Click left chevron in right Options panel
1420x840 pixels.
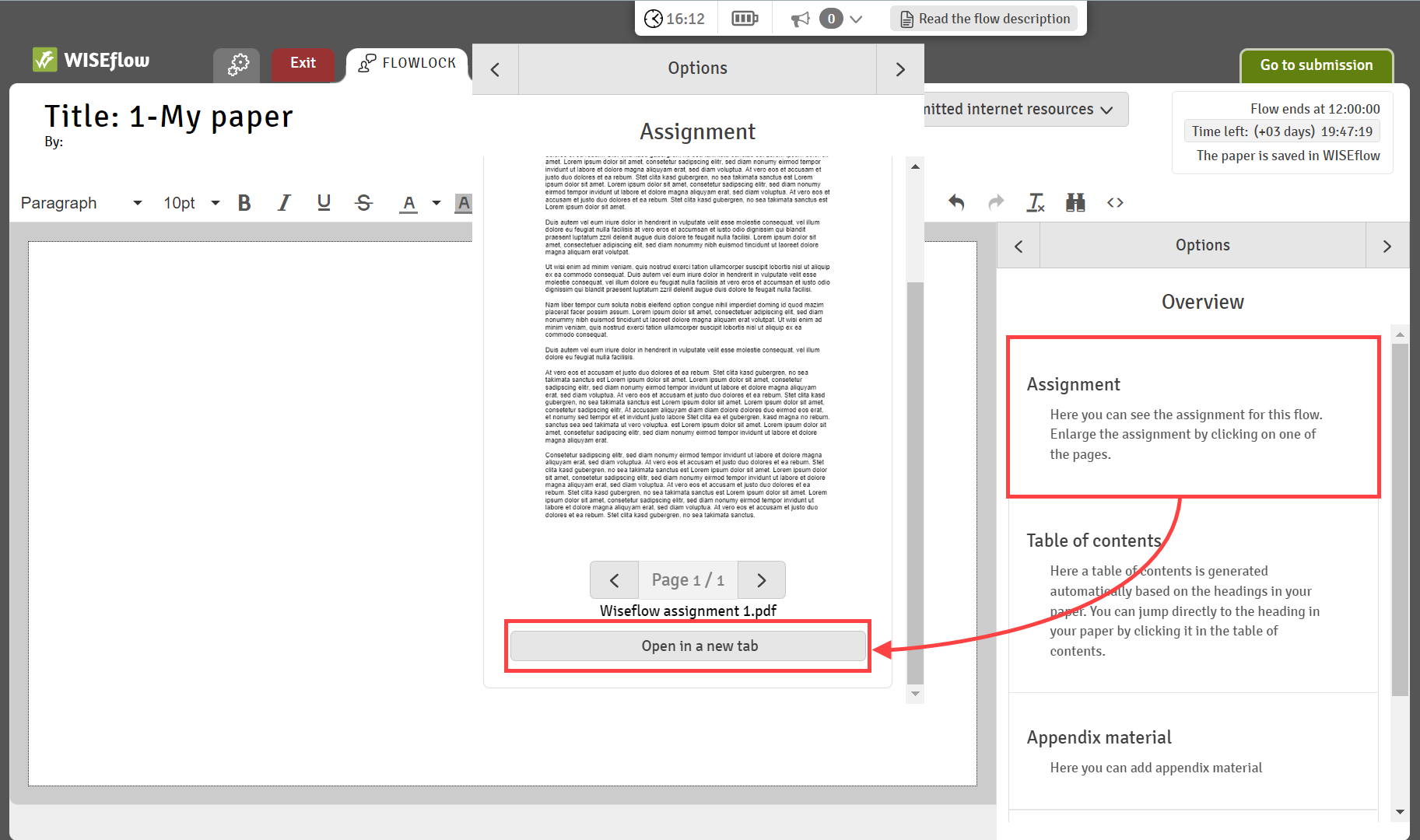pyautogui.click(x=1019, y=246)
